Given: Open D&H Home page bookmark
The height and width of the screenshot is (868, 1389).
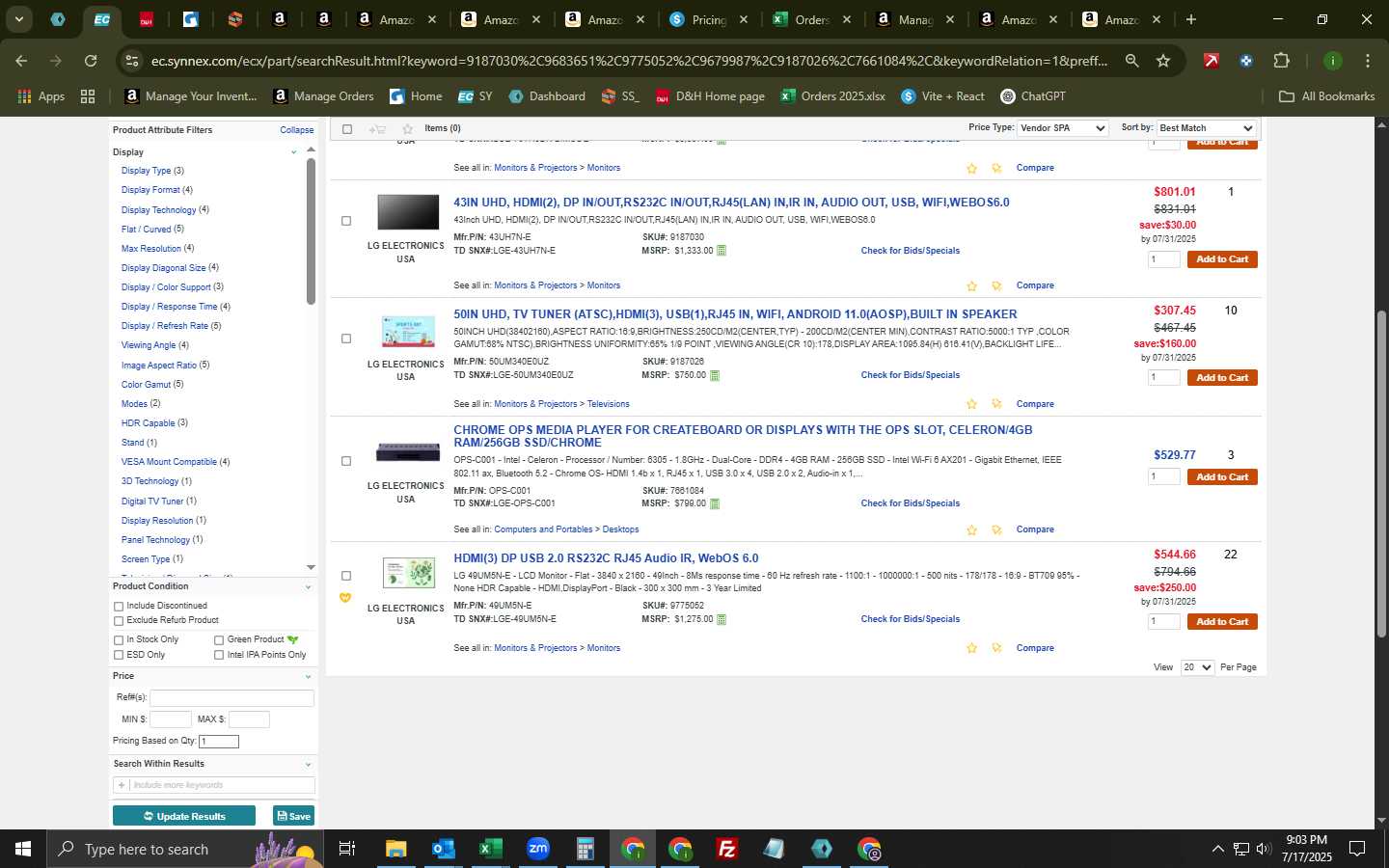Looking at the screenshot, I should click(x=710, y=96).
